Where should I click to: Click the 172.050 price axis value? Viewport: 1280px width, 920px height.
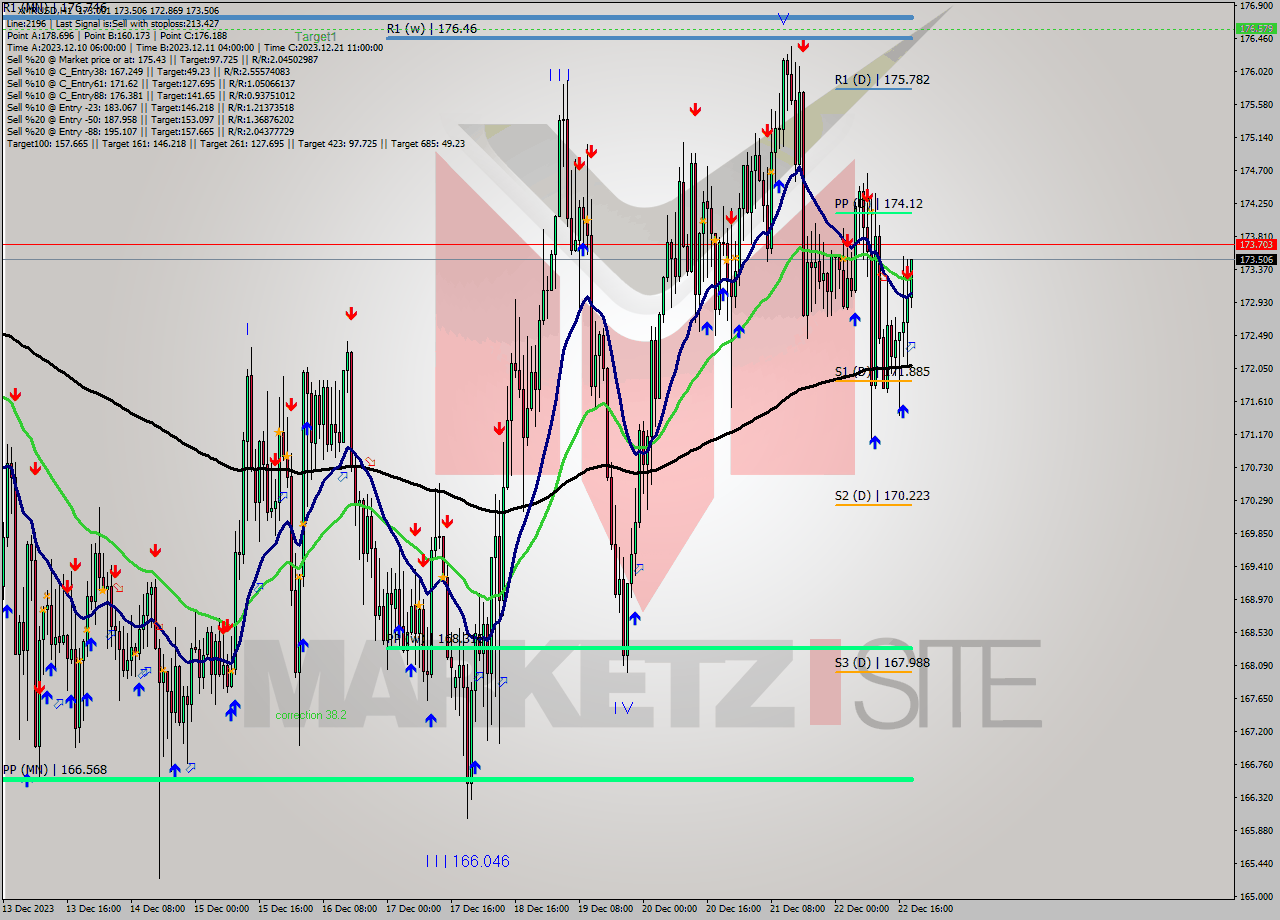pyautogui.click(x=1256, y=368)
